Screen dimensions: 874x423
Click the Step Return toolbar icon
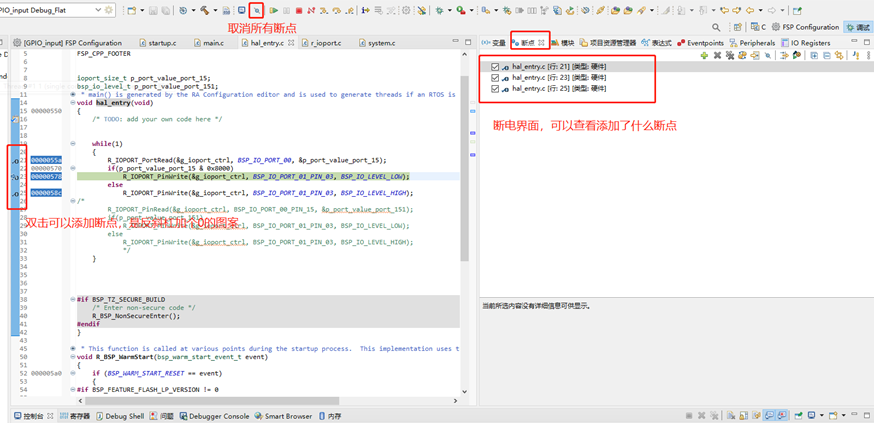click(349, 10)
